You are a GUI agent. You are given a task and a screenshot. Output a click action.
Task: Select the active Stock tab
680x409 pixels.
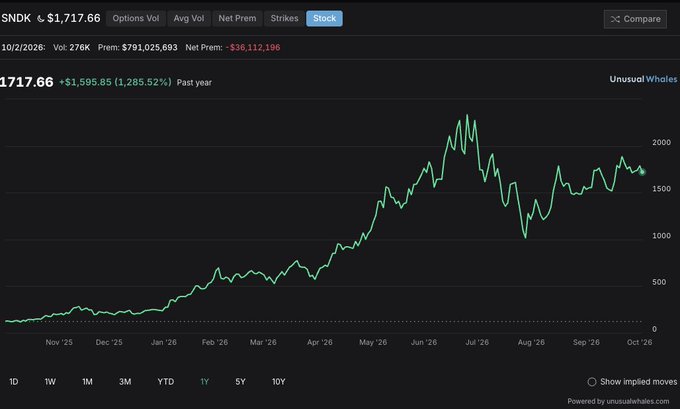click(x=324, y=19)
